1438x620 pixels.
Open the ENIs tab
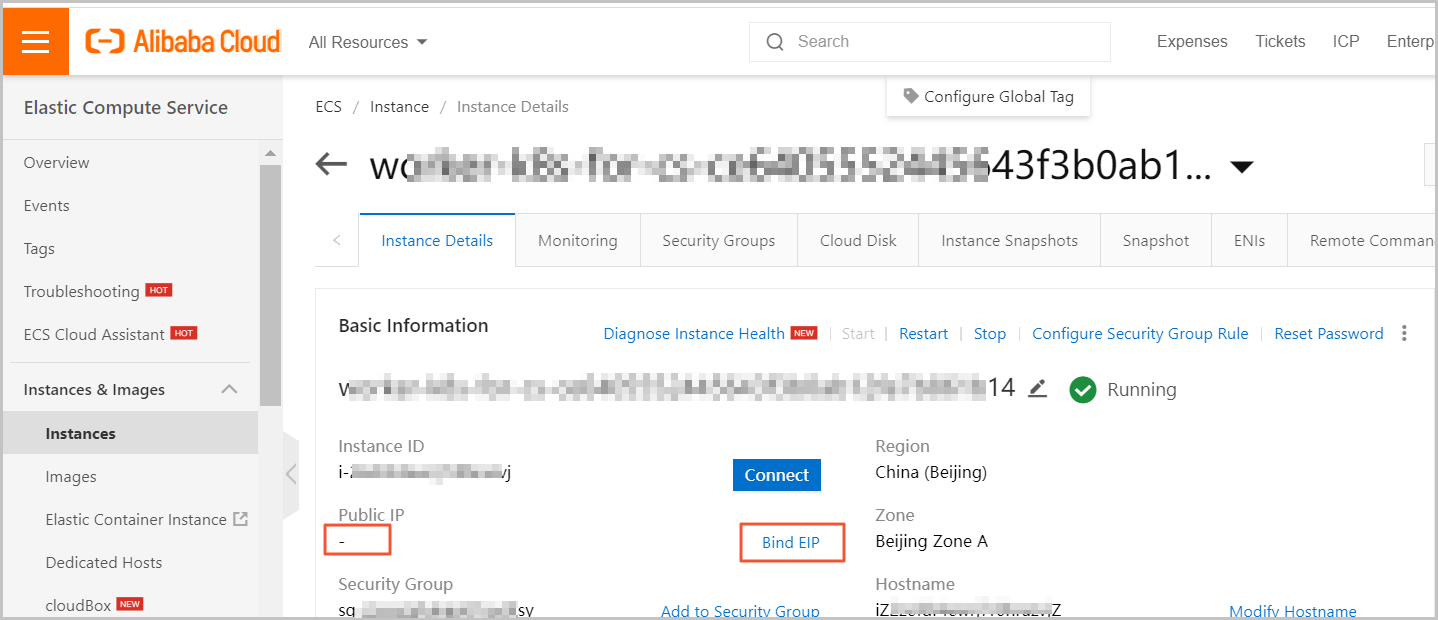coord(1249,240)
